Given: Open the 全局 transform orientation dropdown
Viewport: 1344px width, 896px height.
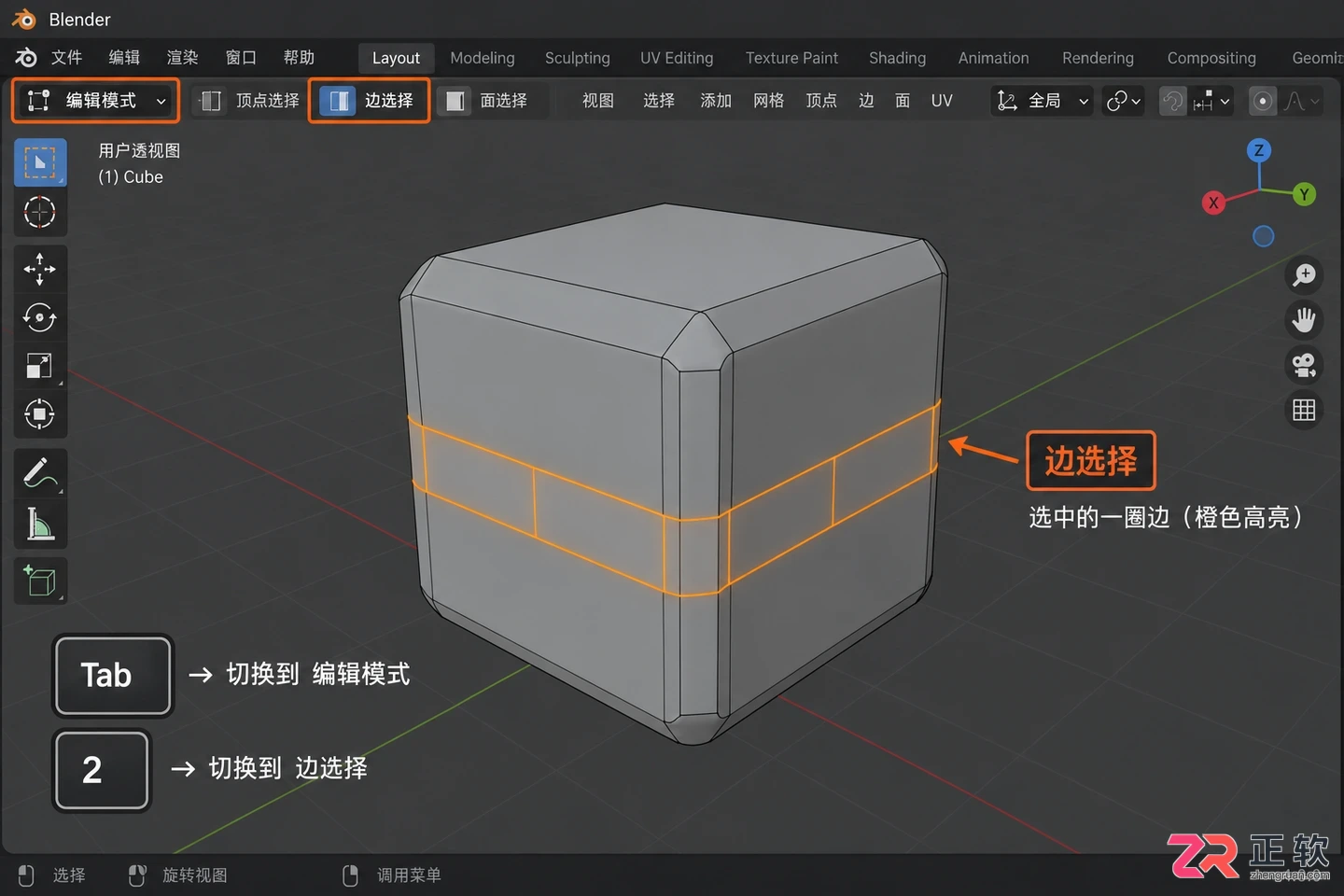Looking at the screenshot, I should (x=1043, y=101).
